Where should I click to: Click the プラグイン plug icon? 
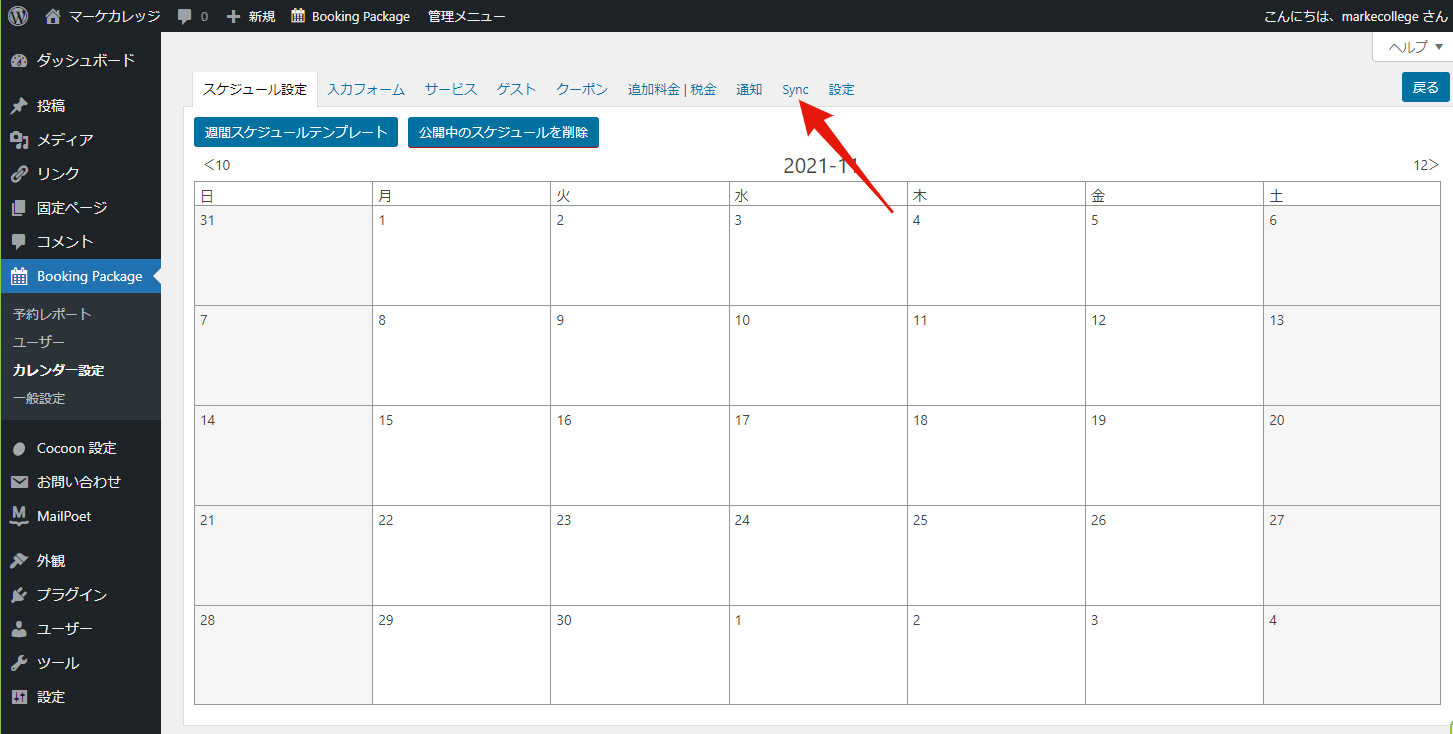click(19, 595)
